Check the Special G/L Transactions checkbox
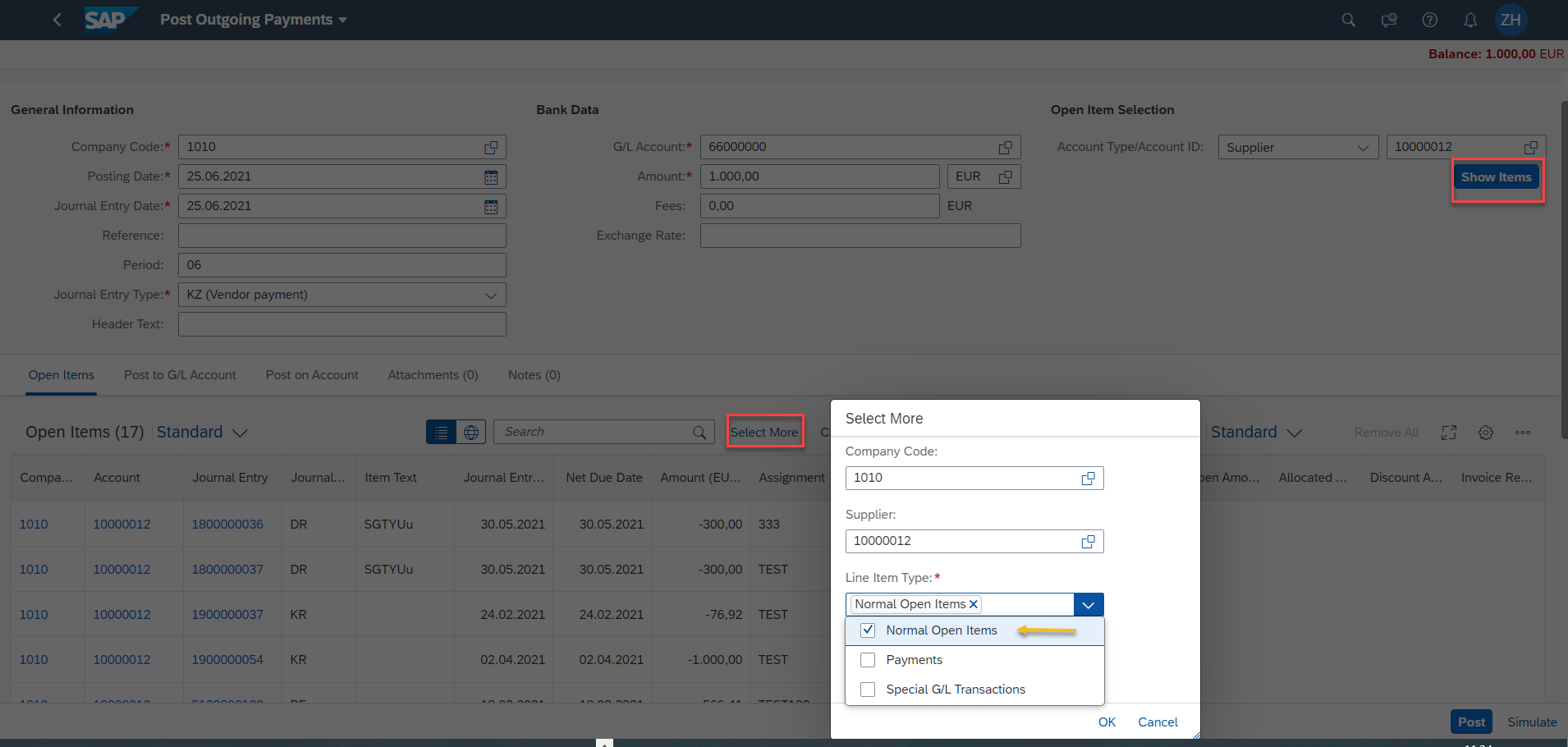Image resolution: width=1568 pixels, height=747 pixels. click(x=868, y=690)
